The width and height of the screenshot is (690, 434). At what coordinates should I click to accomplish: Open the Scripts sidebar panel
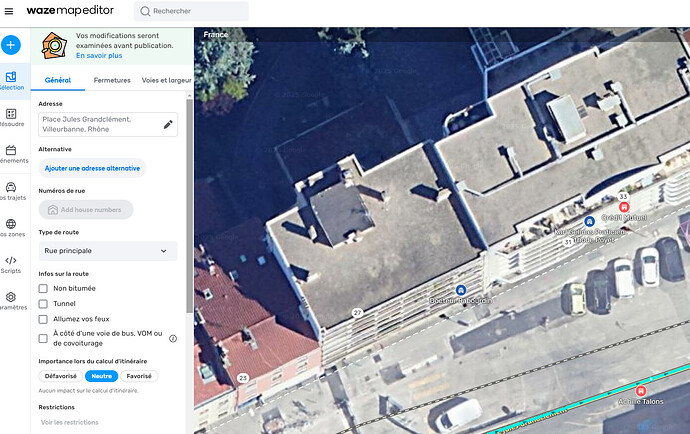(x=11, y=265)
